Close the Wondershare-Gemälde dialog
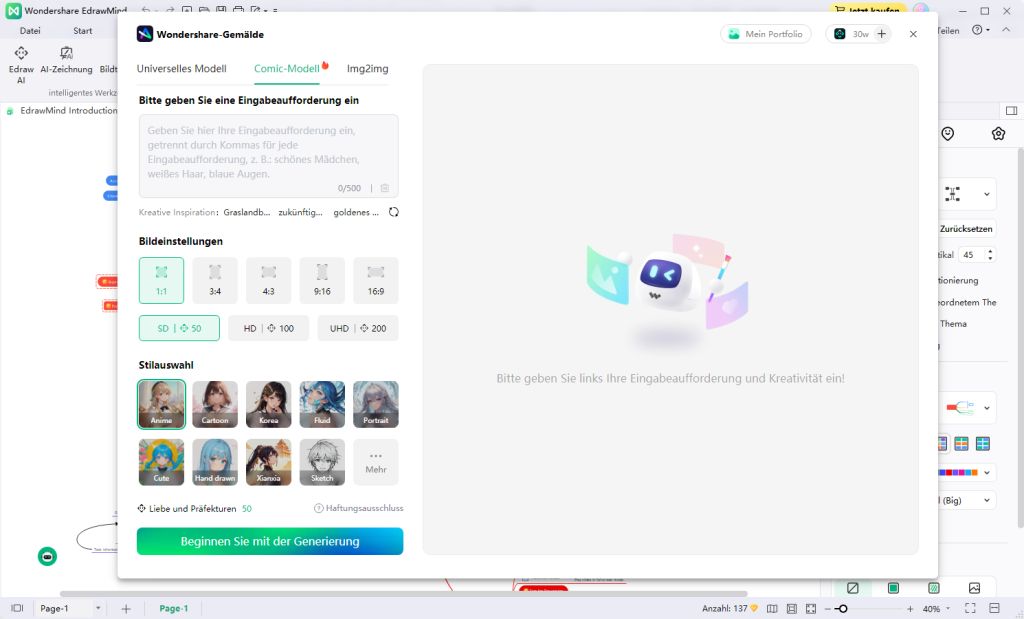Screen dimensions: 1024x619 pos(913,34)
